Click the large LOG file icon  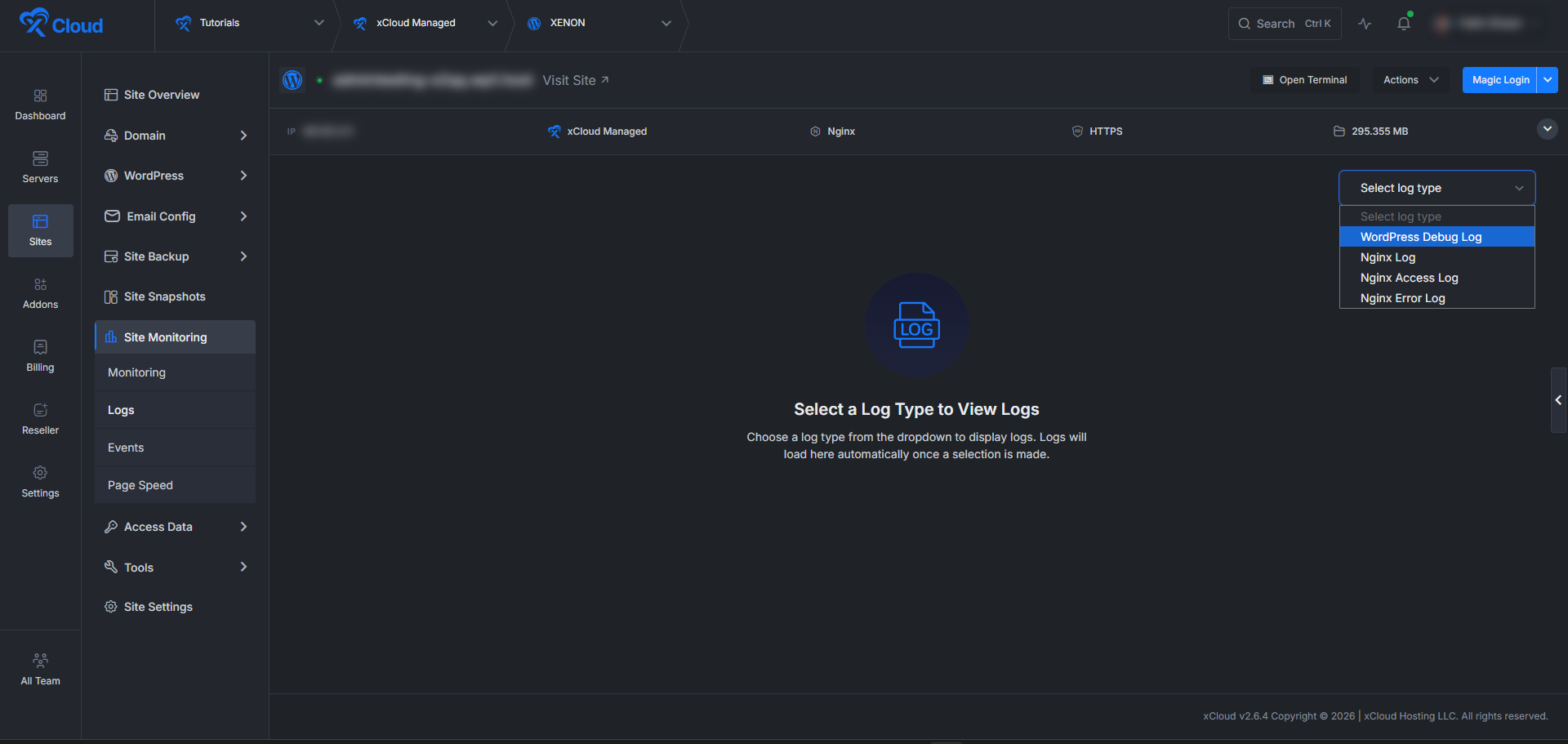916,325
